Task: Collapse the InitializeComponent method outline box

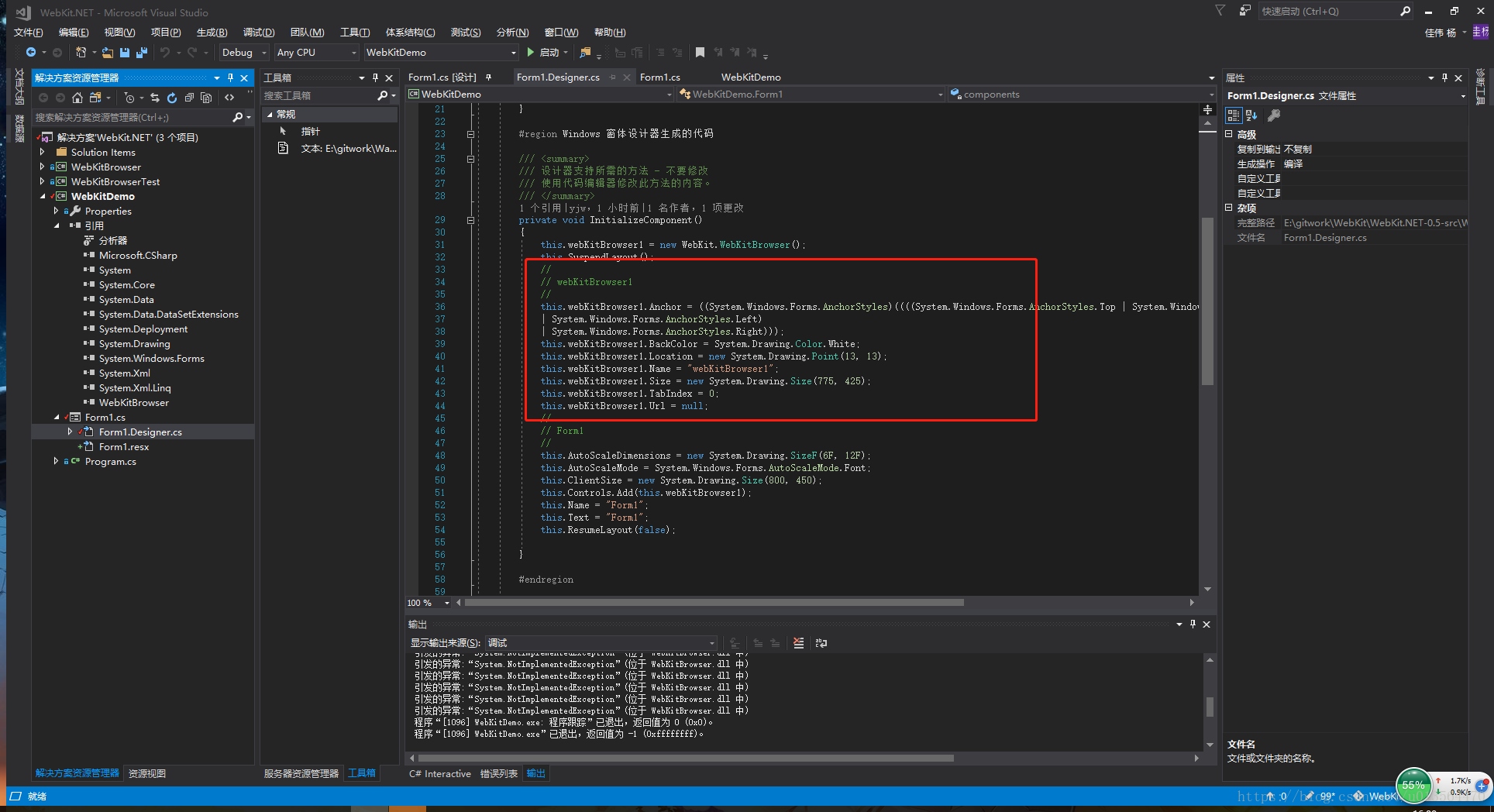Action: [470, 221]
